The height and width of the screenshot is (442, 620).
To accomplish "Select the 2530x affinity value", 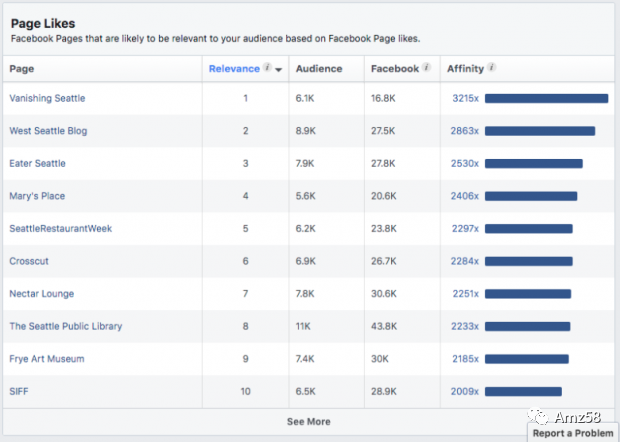I will [465, 163].
